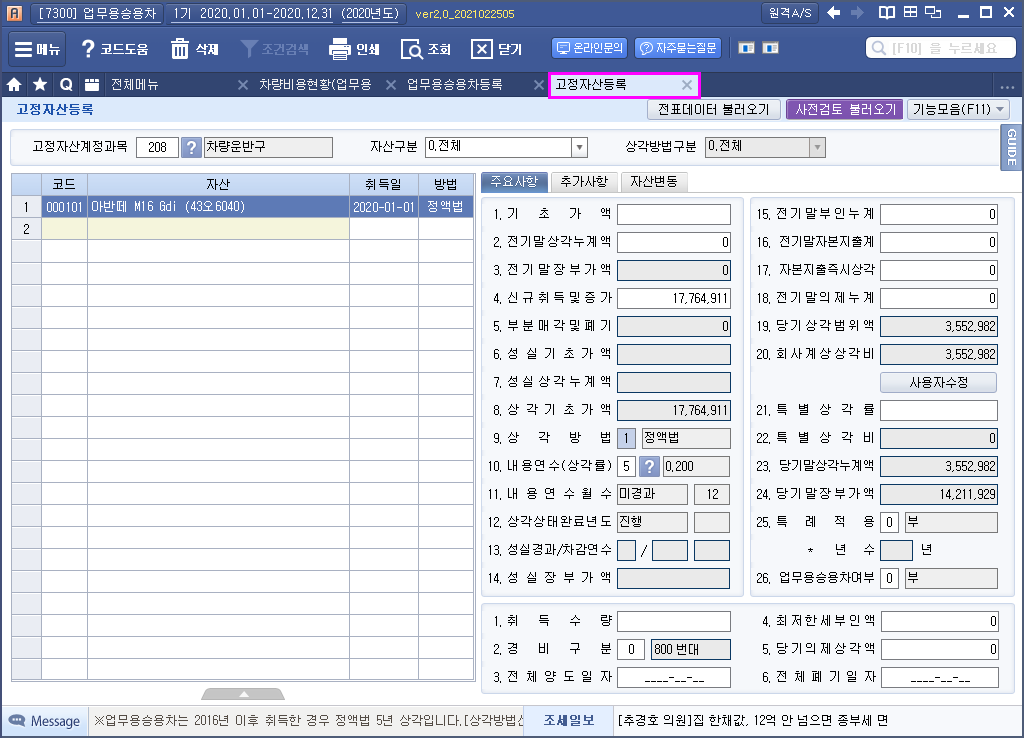Click the 코드도움 help toolbar button
Viewport: 1024px width, 738px height.
[115, 49]
